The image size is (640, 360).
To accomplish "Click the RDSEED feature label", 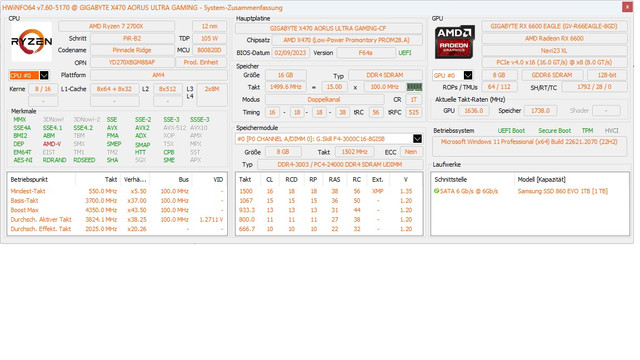I will [x=84, y=160].
